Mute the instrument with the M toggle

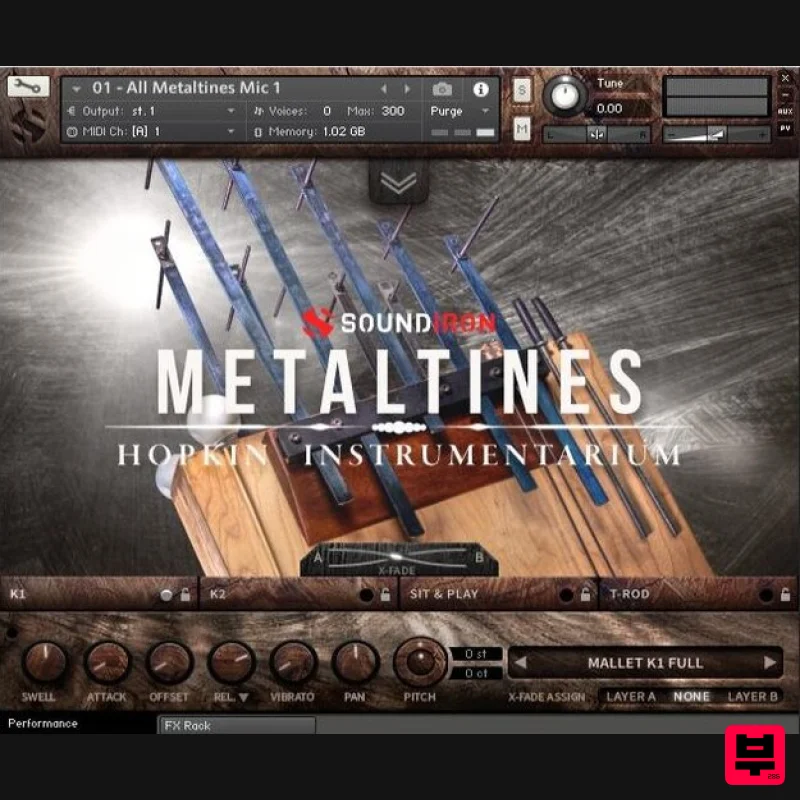(522, 130)
